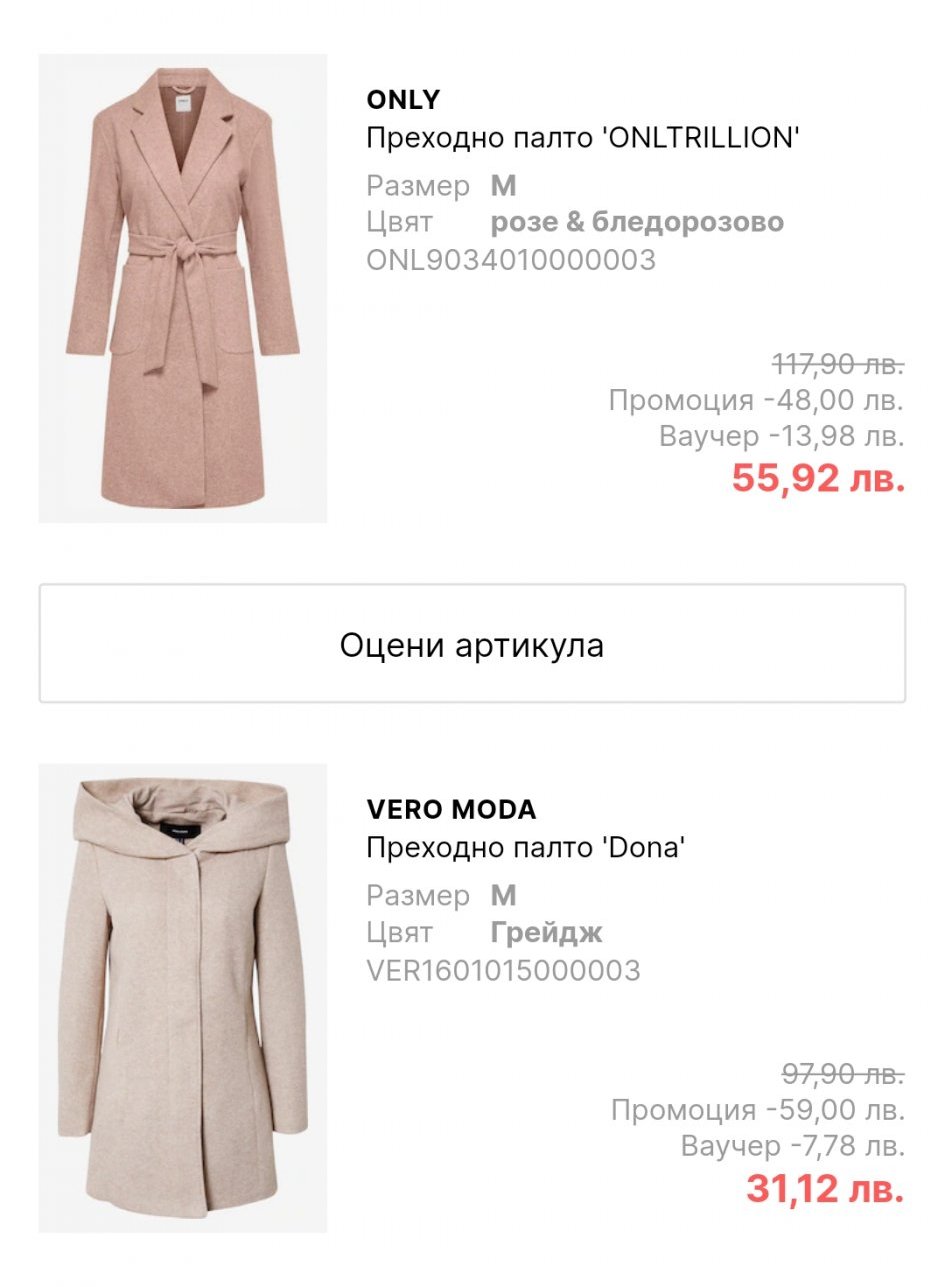Click the crossed-out price 117,90 лв.
Image resolution: width=943 pixels, height=1287 pixels.
tap(838, 364)
